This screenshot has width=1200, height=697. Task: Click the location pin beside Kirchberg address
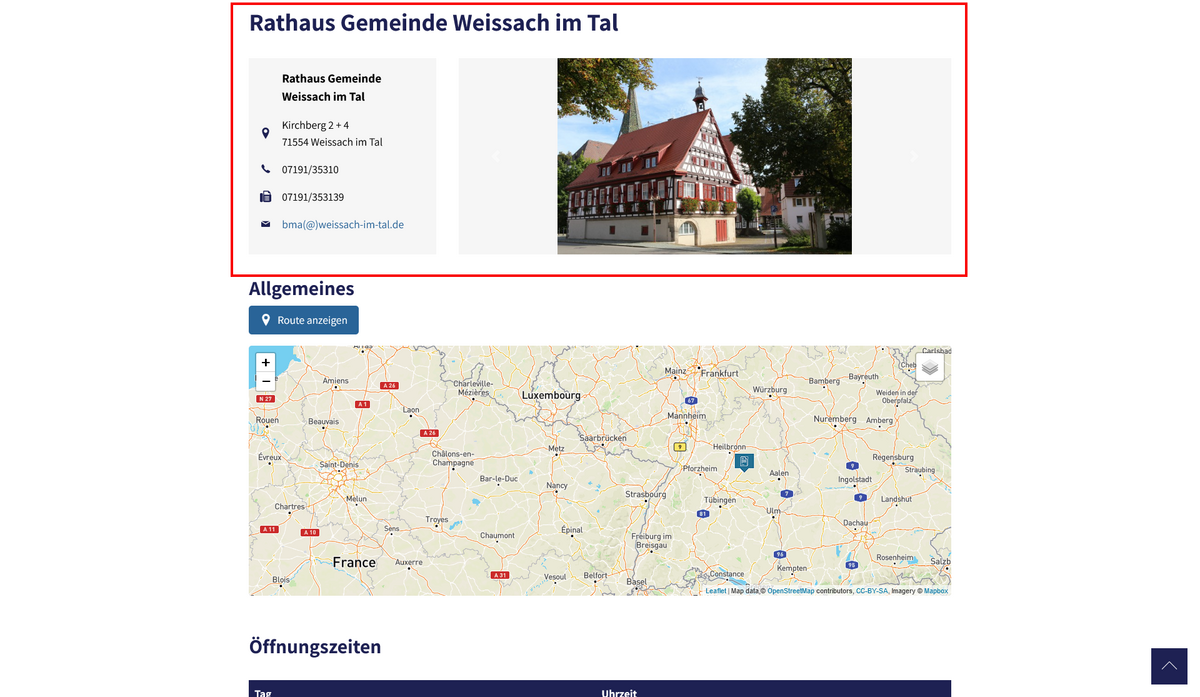click(x=265, y=133)
